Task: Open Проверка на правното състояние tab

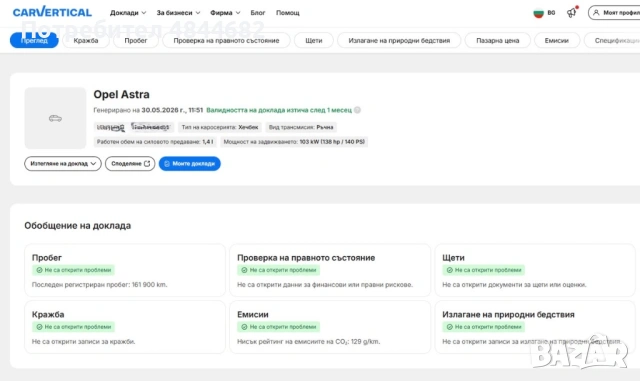Action: pyautogui.click(x=226, y=40)
